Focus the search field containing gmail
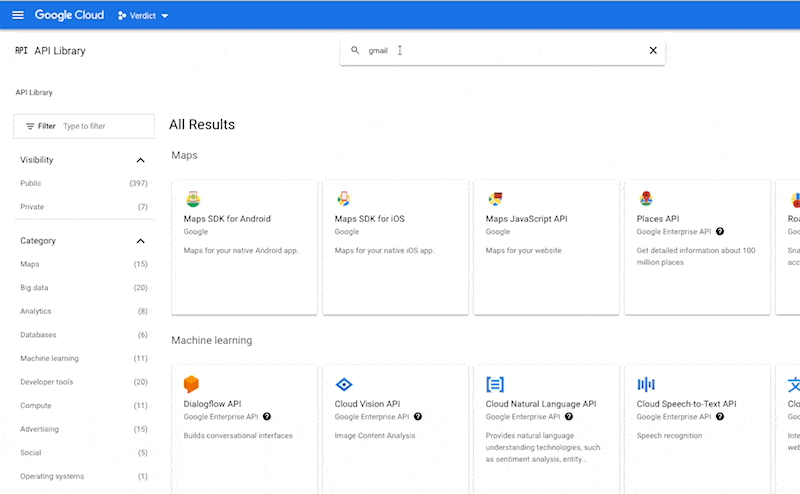Viewport: 800px width, 494px height. (x=503, y=51)
